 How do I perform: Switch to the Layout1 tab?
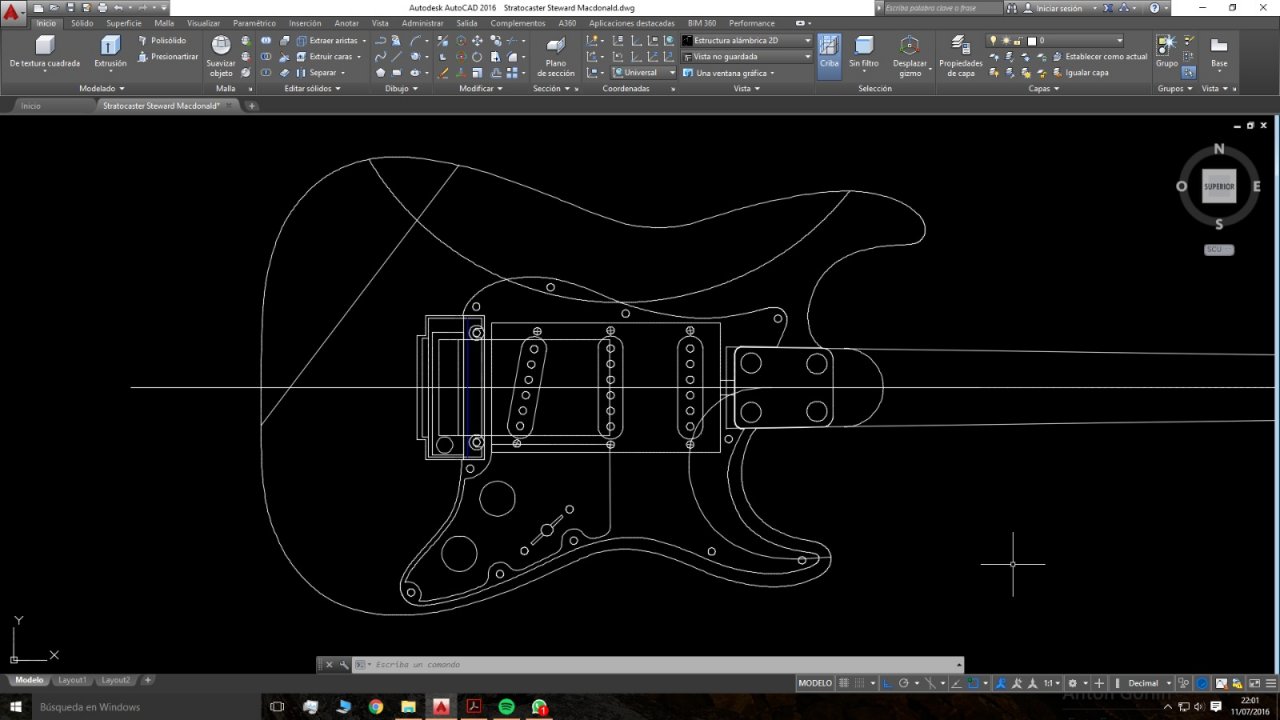point(72,680)
